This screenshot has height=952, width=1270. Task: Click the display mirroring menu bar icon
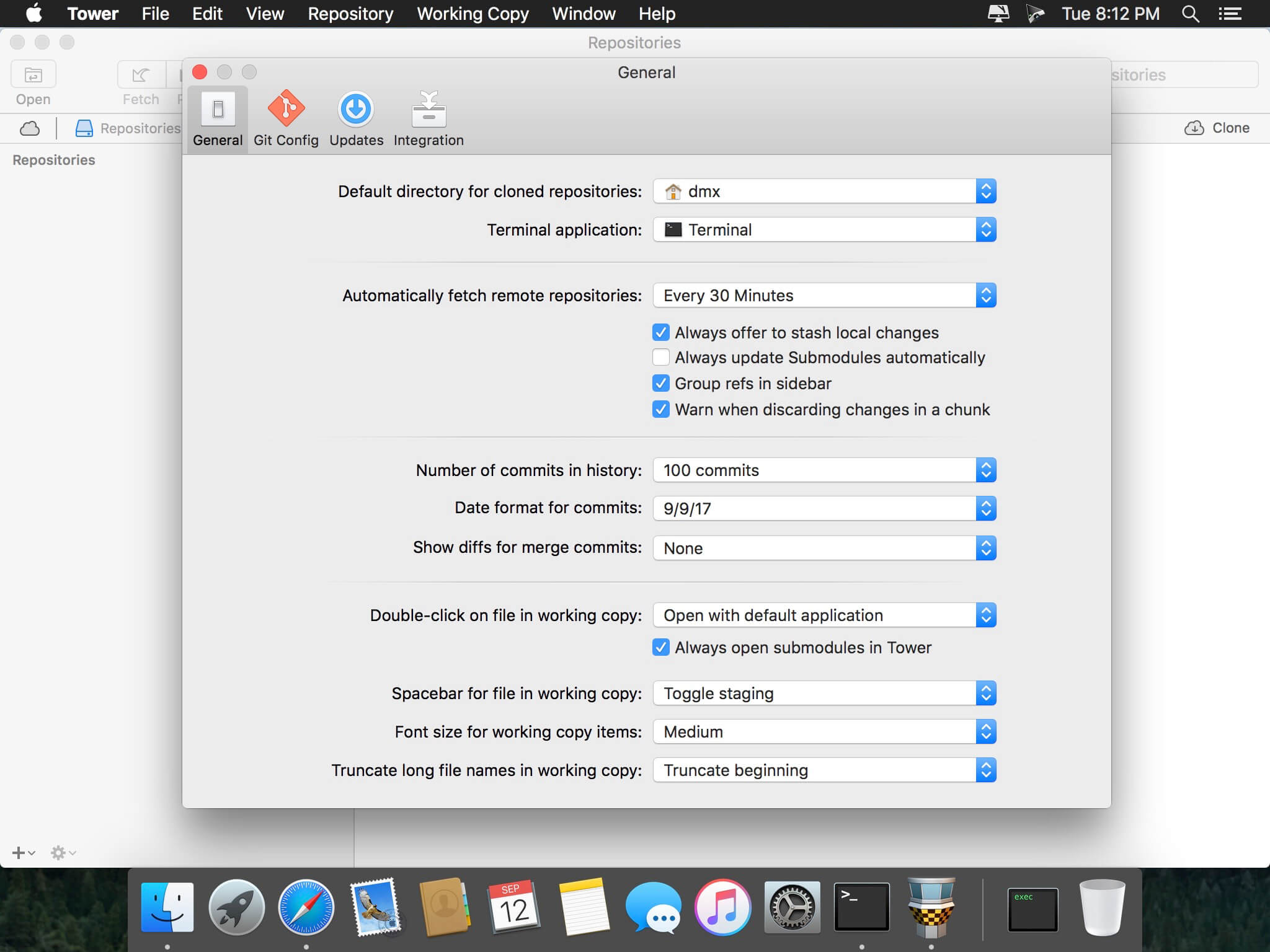point(998,14)
